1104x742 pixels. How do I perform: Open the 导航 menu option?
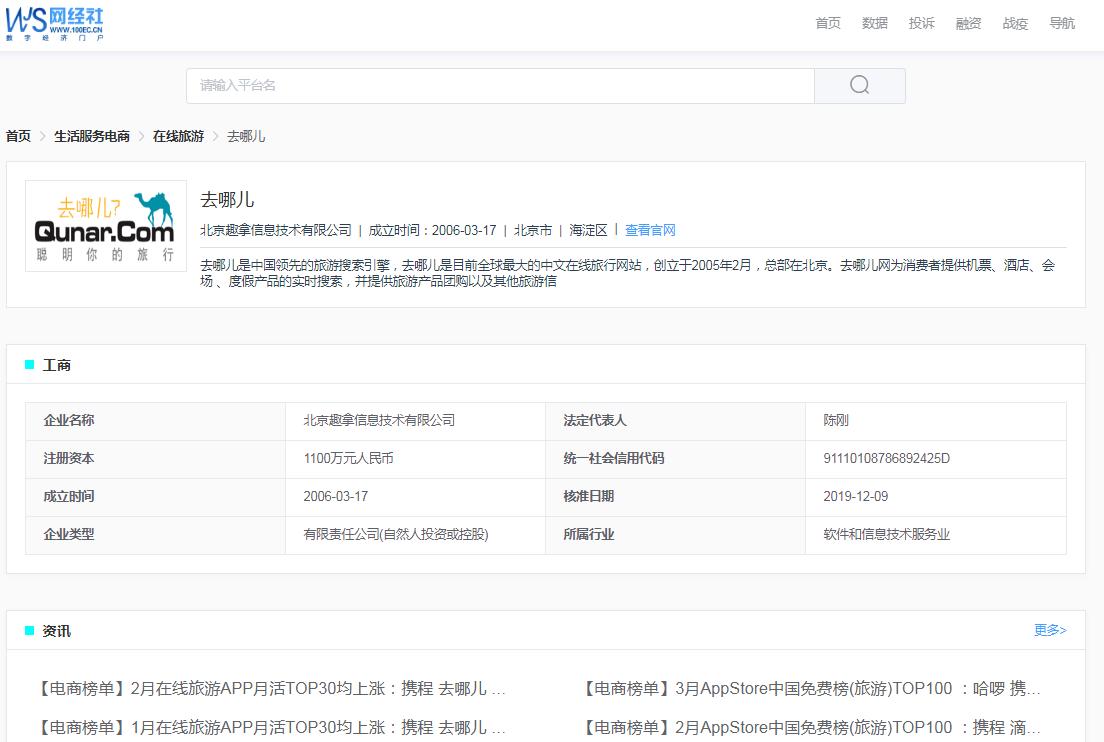click(x=1061, y=23)
